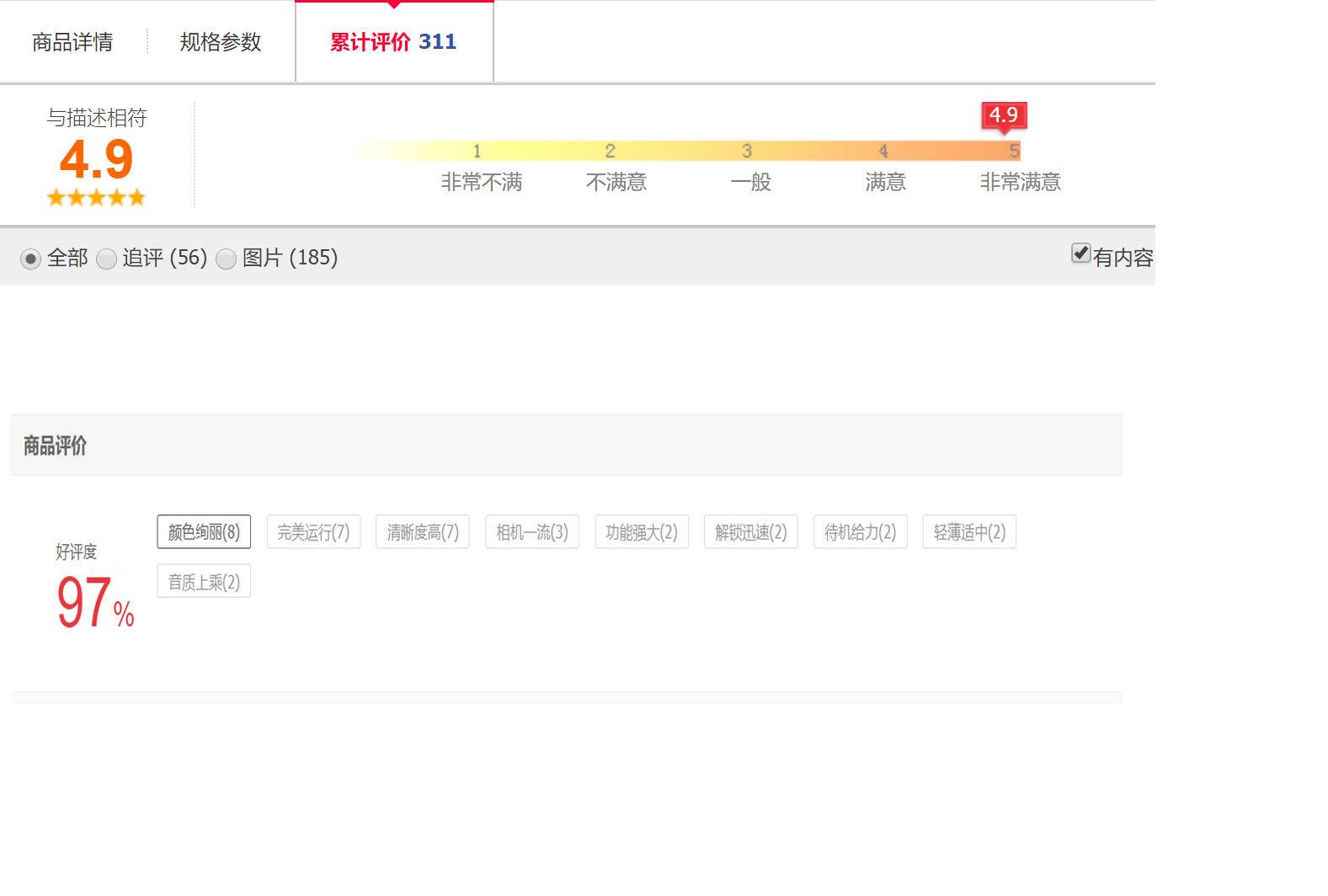Select the 累计评价 311 tab

pos(393,42)
